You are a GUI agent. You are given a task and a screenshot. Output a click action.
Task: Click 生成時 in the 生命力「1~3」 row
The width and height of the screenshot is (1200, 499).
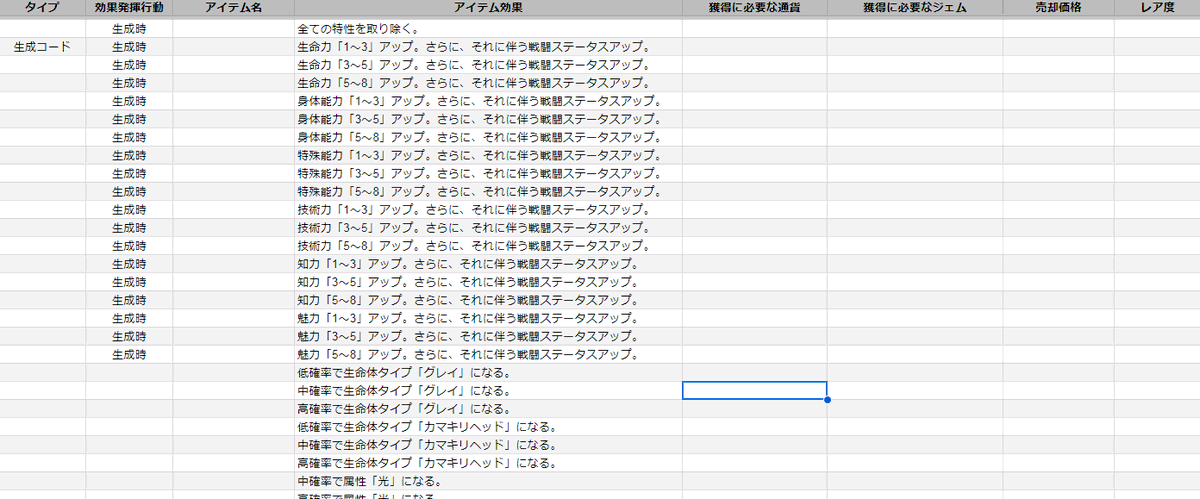[x=129, y=47]
